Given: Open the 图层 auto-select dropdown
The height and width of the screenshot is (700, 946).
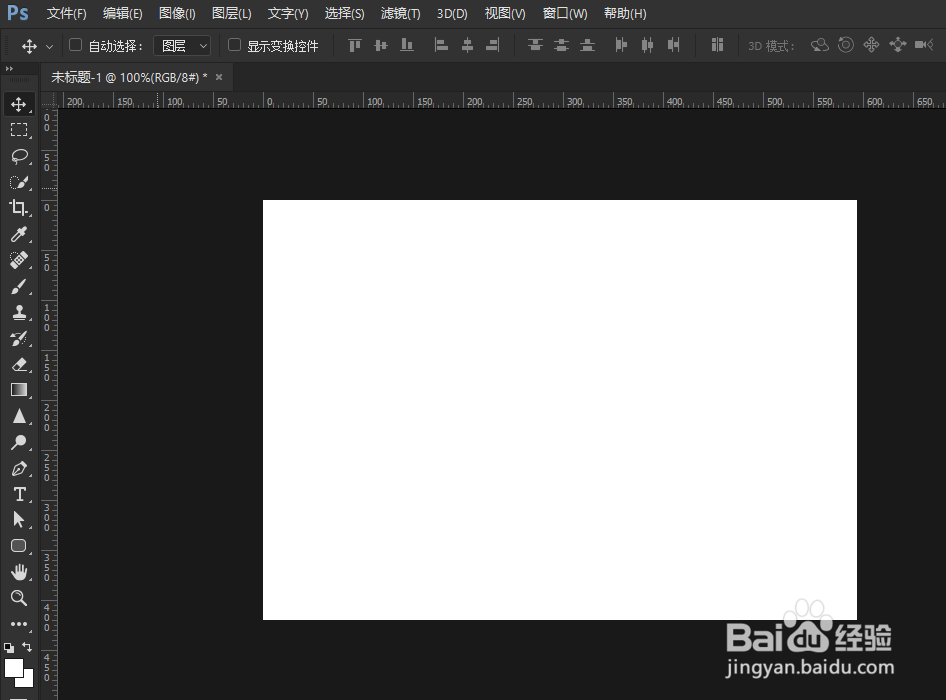Looking at the screenshot, I should point(182,46).
